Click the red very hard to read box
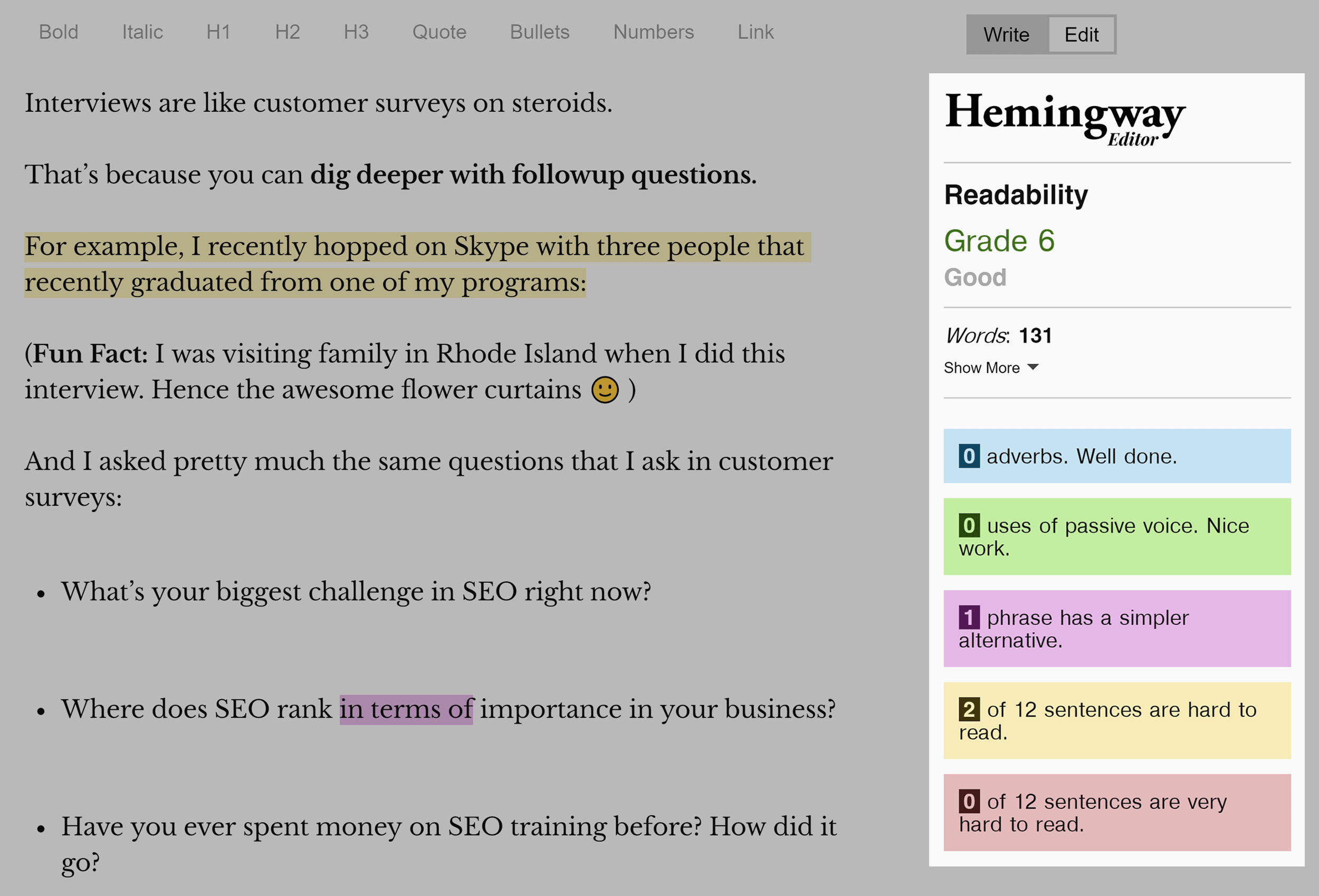This screenshot has height=896, width=1319. (x=1117, y=813)
